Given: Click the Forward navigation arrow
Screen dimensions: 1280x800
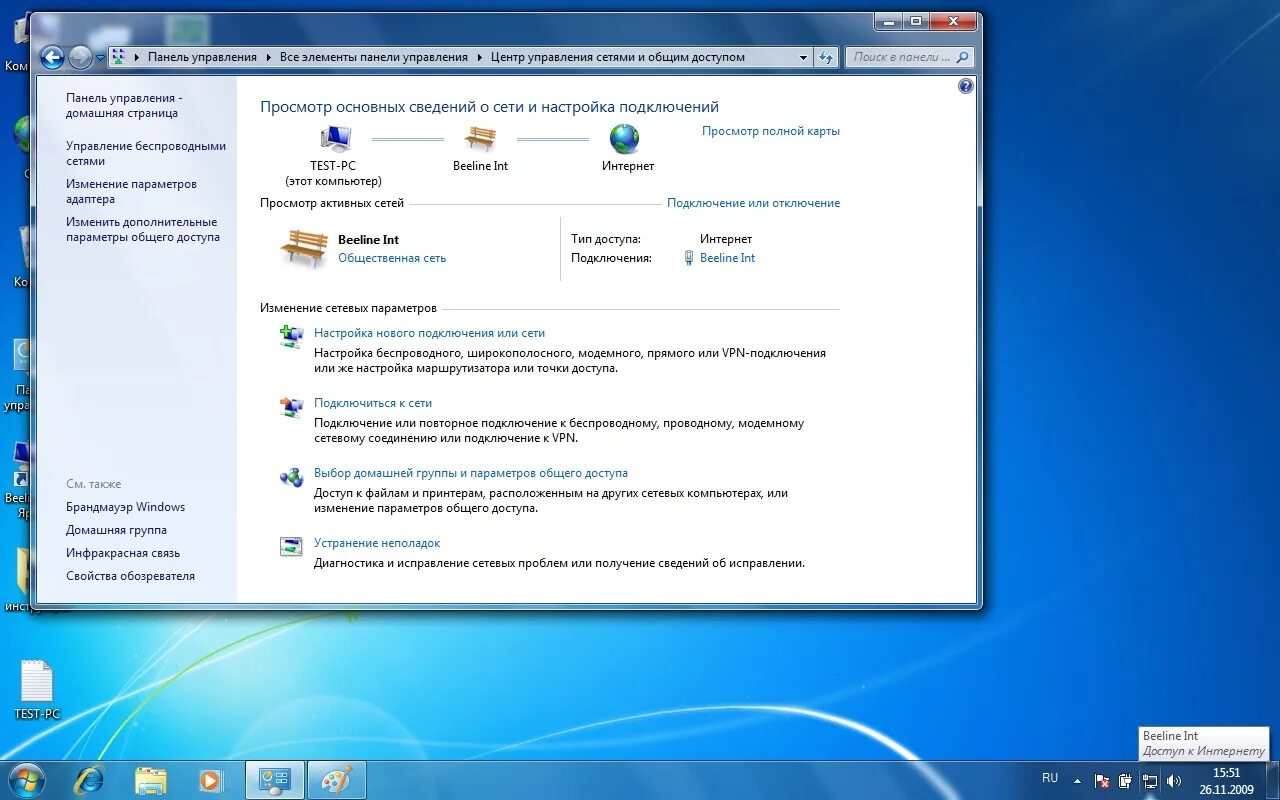Looking at the screenshot, I should pos(80,57).
